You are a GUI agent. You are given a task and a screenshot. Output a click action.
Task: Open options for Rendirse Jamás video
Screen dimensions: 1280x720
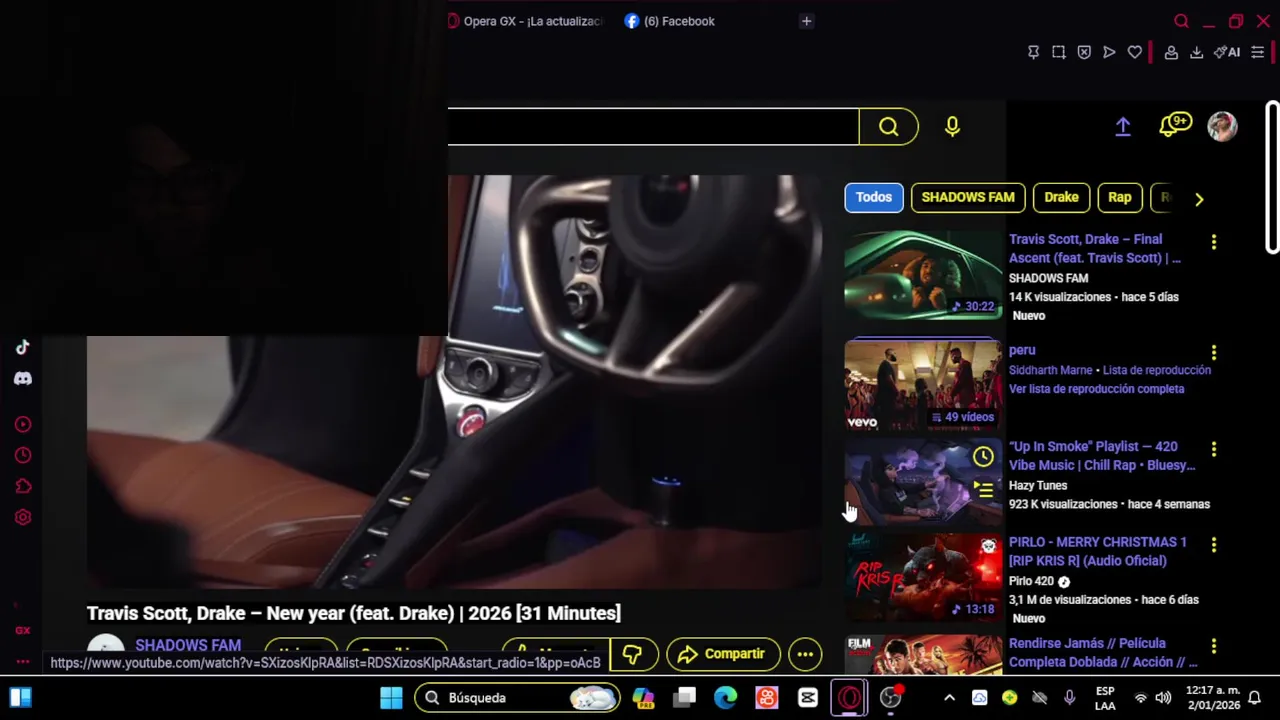point(1213,646)
